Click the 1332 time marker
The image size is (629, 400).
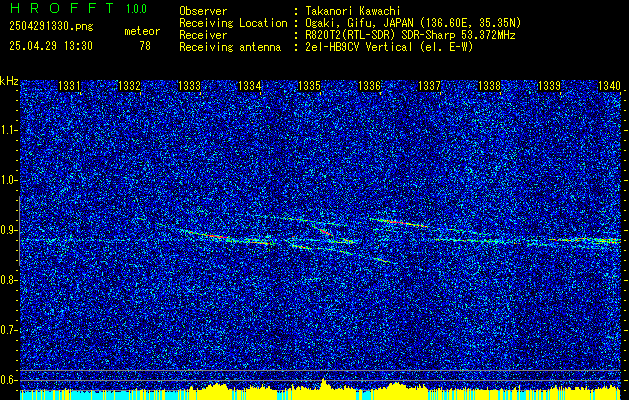point(130,86)
